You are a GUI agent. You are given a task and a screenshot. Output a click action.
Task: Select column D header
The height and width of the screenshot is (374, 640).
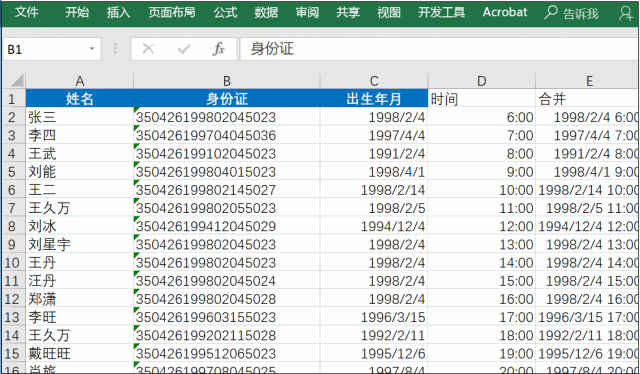point(482,80)
